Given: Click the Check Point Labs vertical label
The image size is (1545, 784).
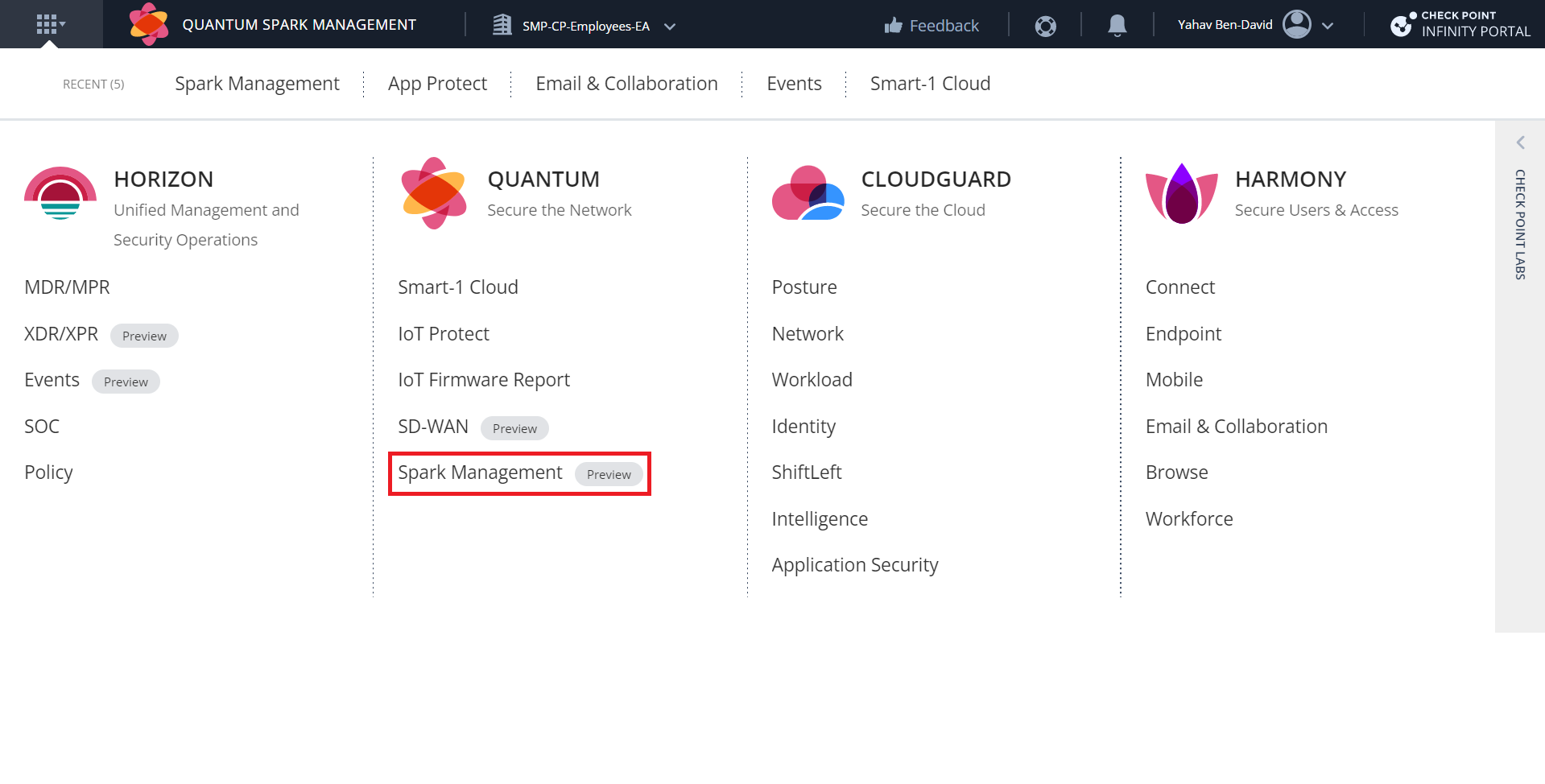Looking at the screenshot, I should (x=1520, y=225).
